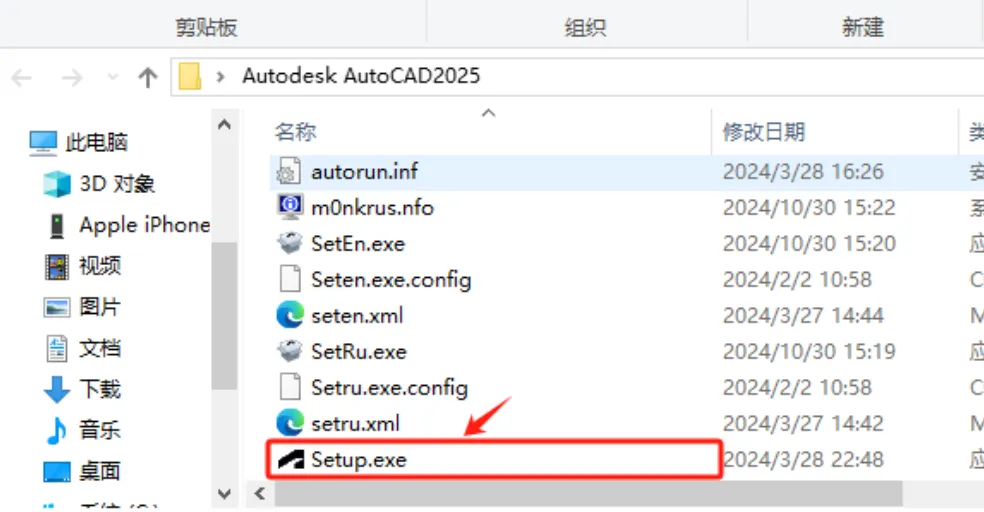Select the setru.xml file name
984x512 pixels.
355,424
